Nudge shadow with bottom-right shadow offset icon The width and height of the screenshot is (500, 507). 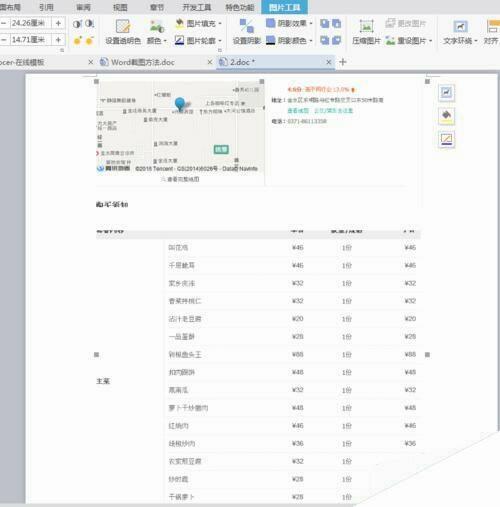337,40
